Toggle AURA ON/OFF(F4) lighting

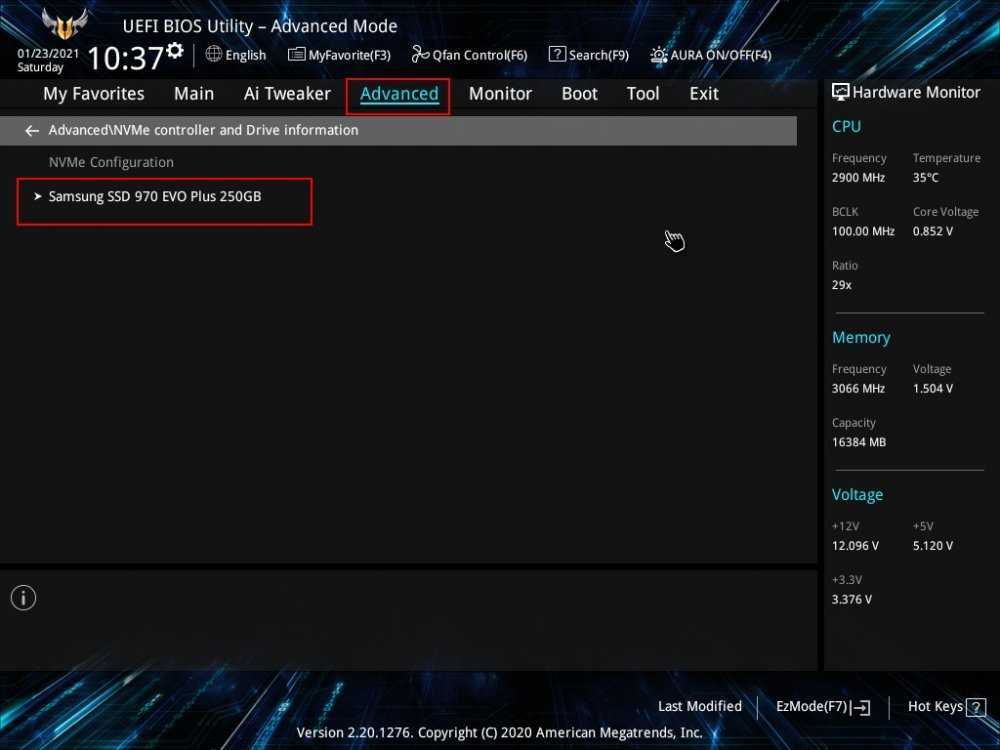tap(710, 55)
